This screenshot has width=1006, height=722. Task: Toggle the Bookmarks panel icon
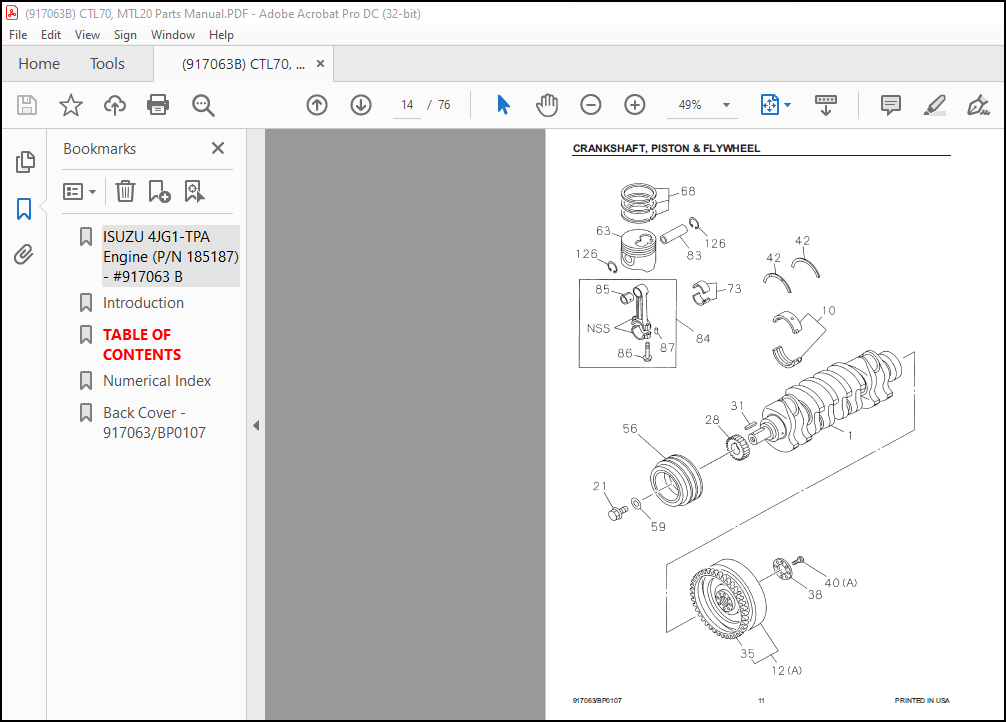coord(24,209)
